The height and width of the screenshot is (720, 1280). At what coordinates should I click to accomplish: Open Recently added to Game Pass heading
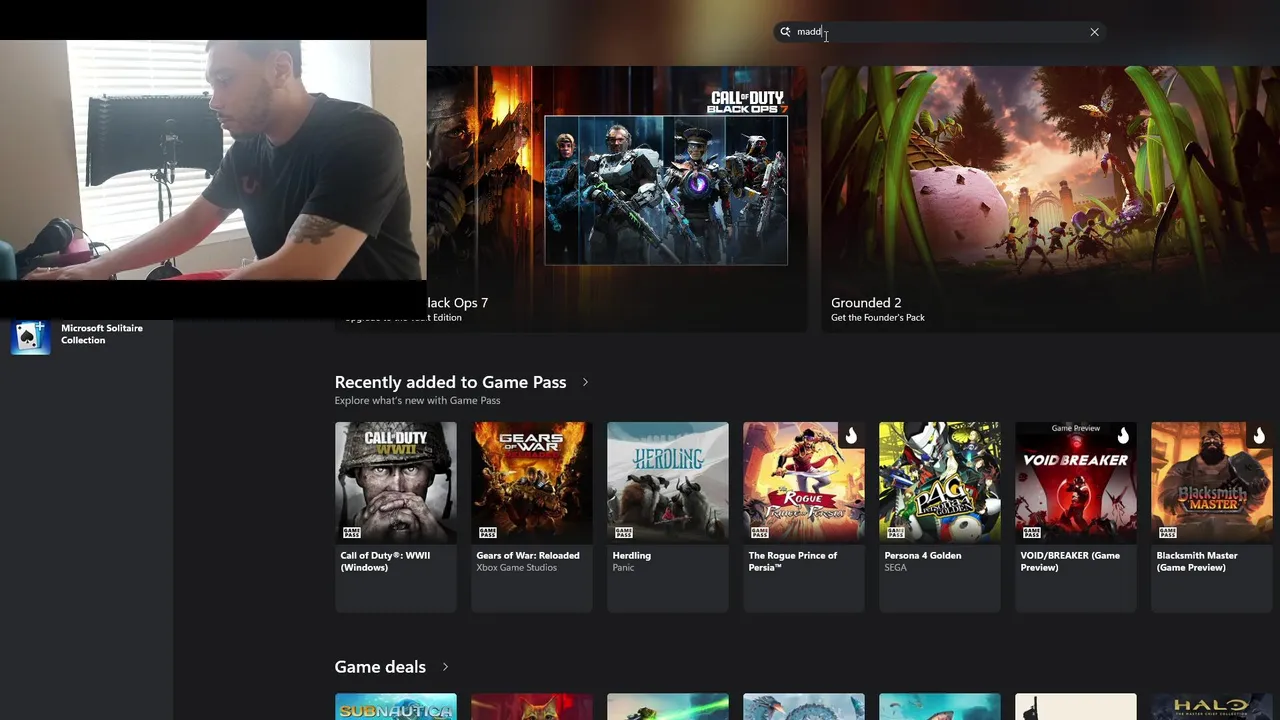point(450,382)
